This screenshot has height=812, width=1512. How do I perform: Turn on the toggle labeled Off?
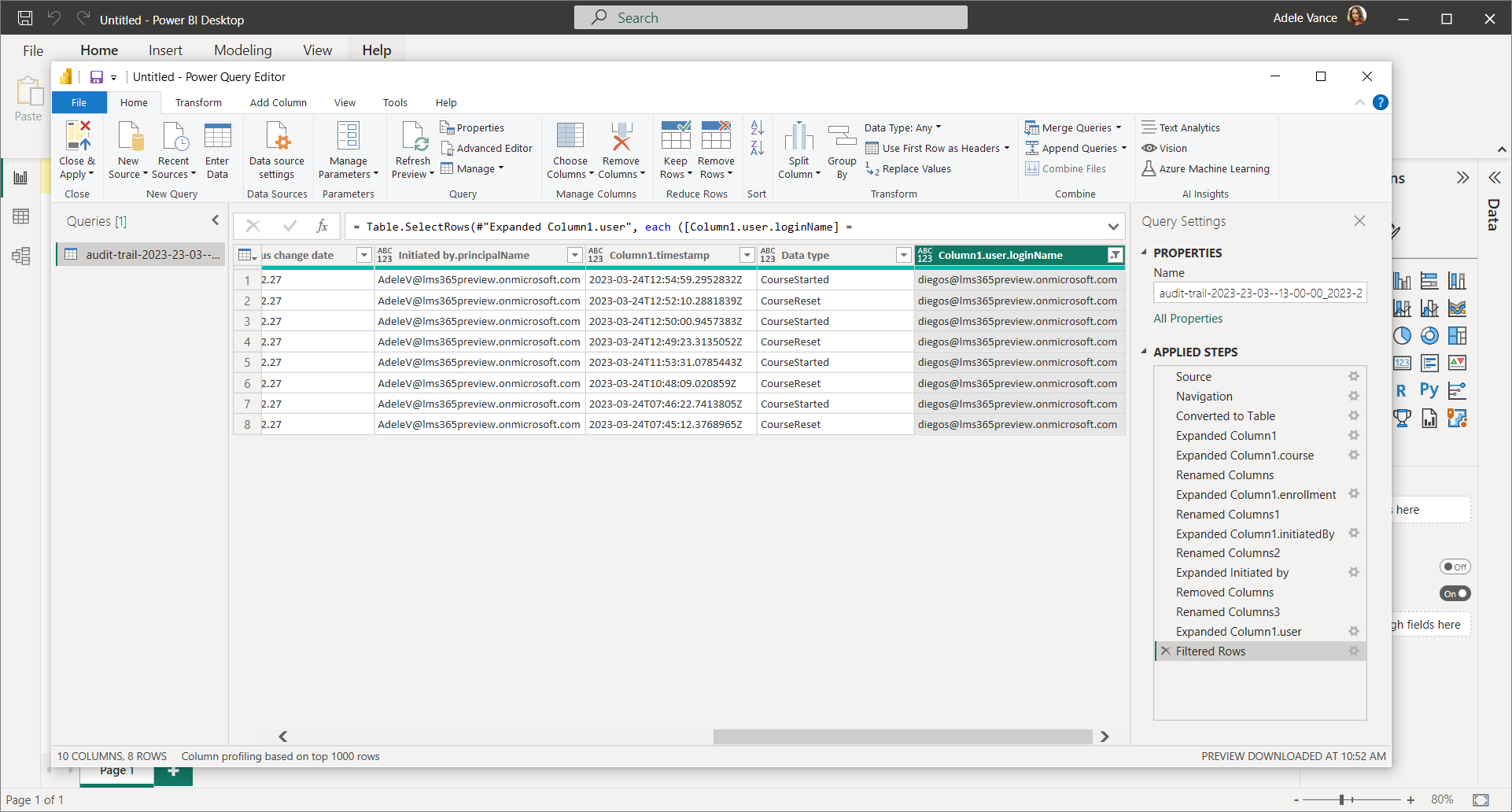coord(1455,567)
